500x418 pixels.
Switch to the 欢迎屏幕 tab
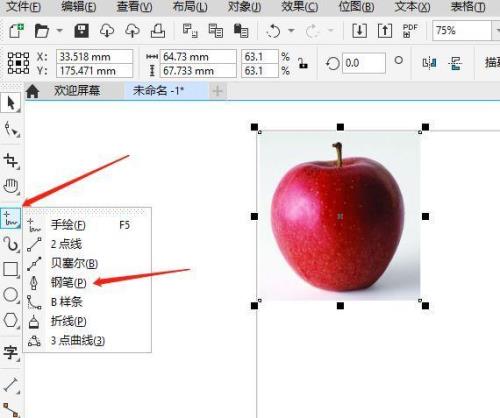[77, 91]
